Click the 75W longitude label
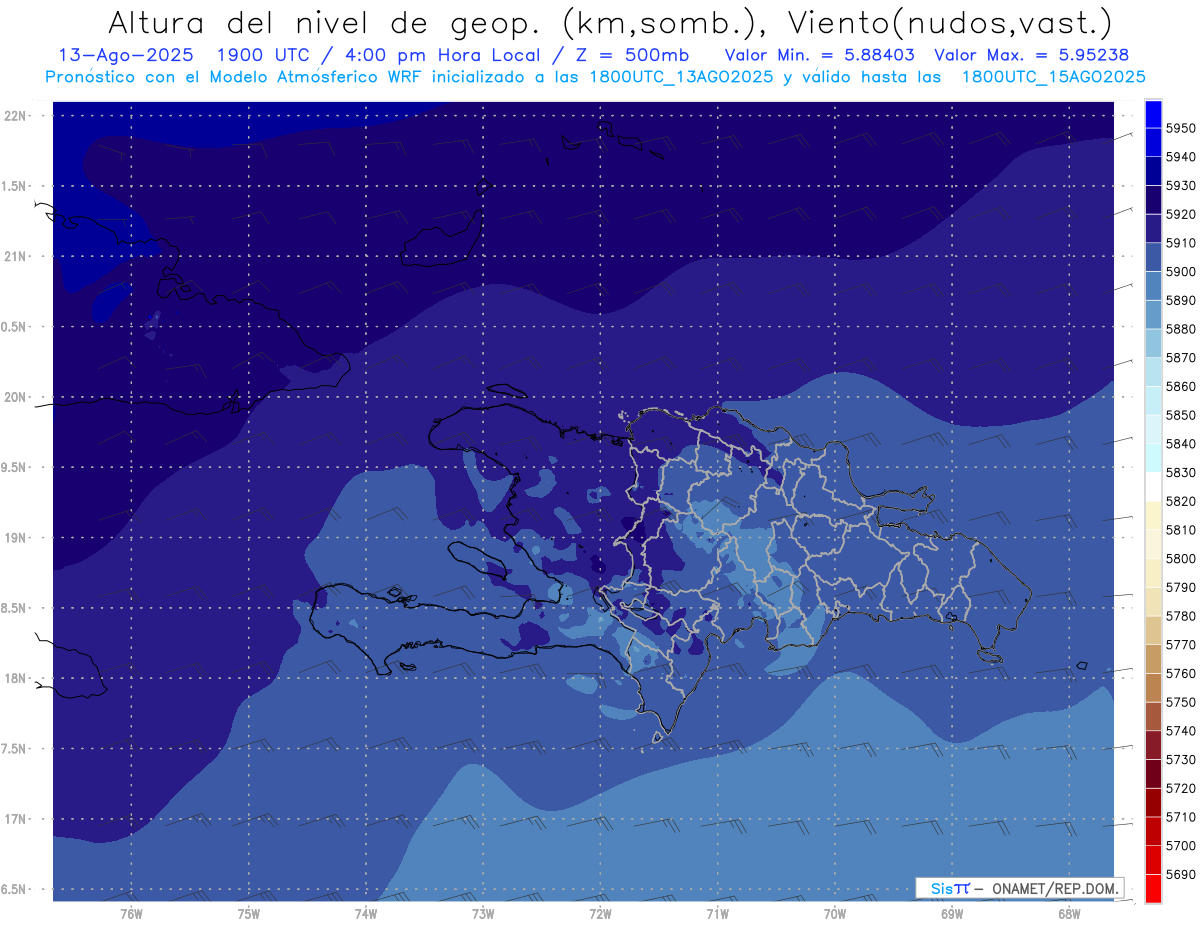 tap(249, 913)
